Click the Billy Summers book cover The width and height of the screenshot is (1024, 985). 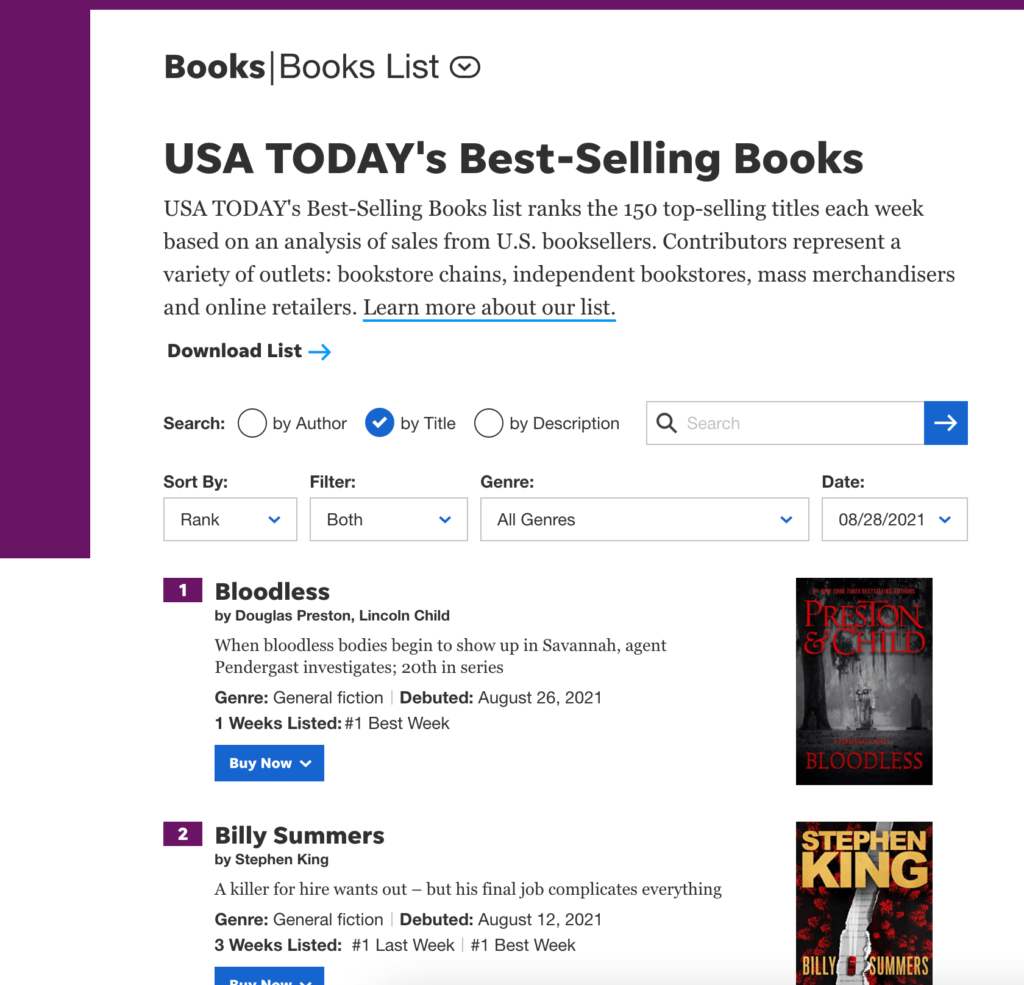pos(863,900)
